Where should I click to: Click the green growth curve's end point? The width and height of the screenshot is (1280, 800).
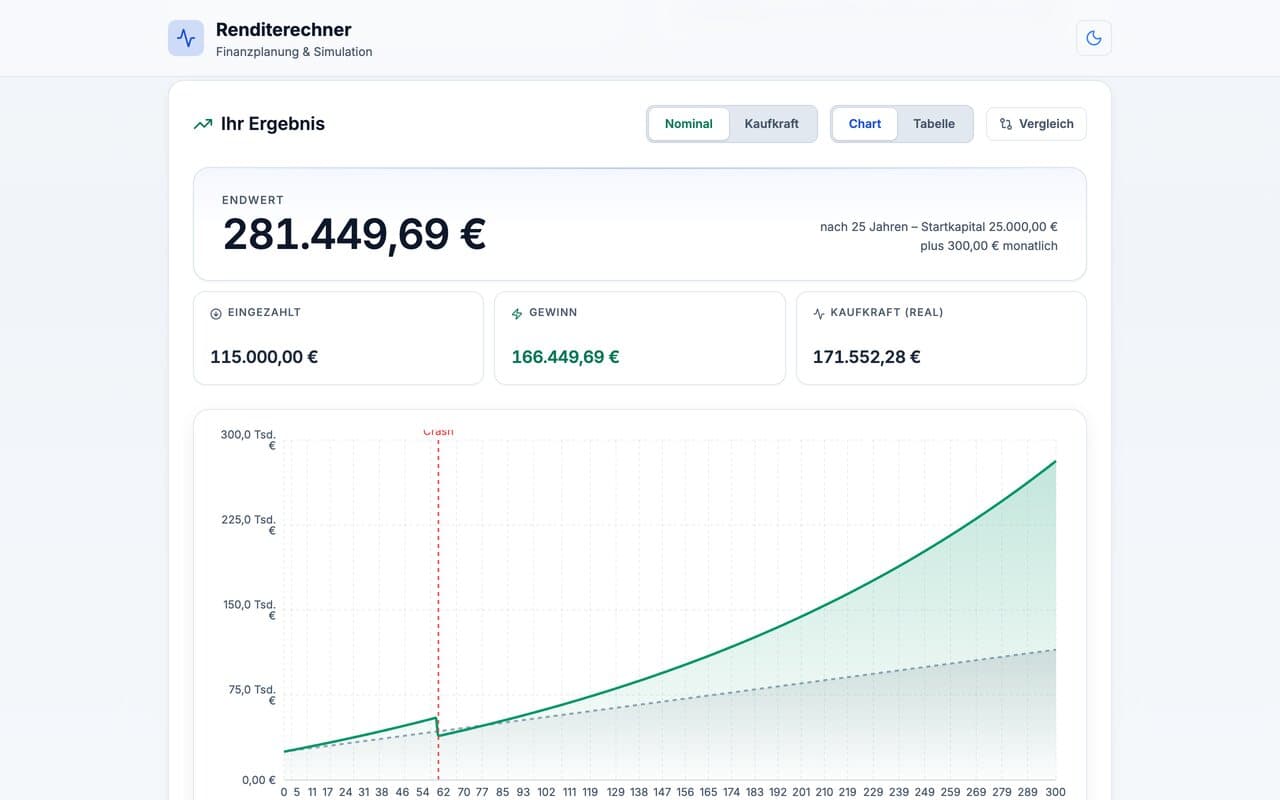pos(1055,461)
